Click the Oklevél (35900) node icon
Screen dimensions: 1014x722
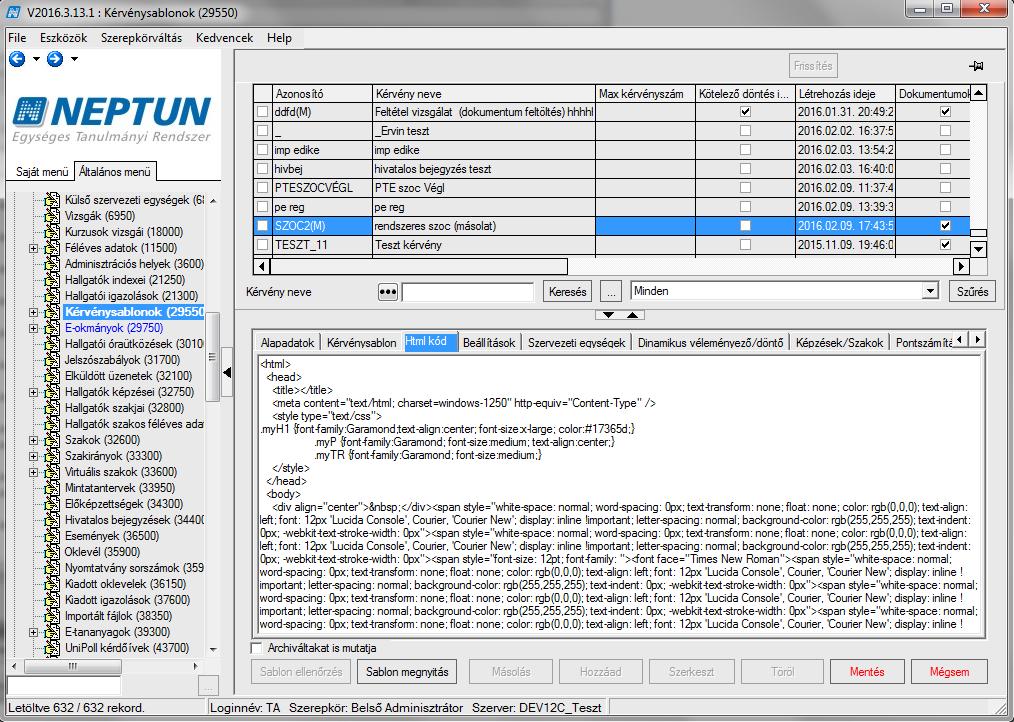(52, 552)
